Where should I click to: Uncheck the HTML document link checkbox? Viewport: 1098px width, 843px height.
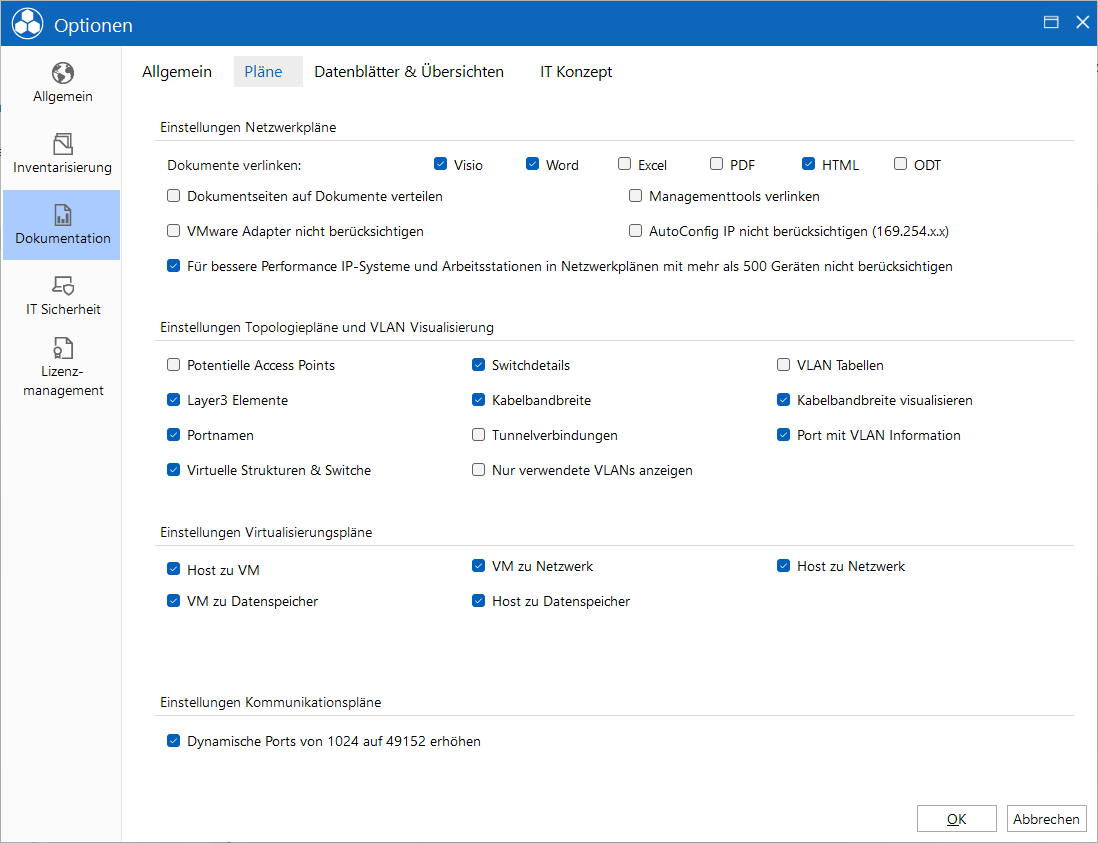[808, 164]
